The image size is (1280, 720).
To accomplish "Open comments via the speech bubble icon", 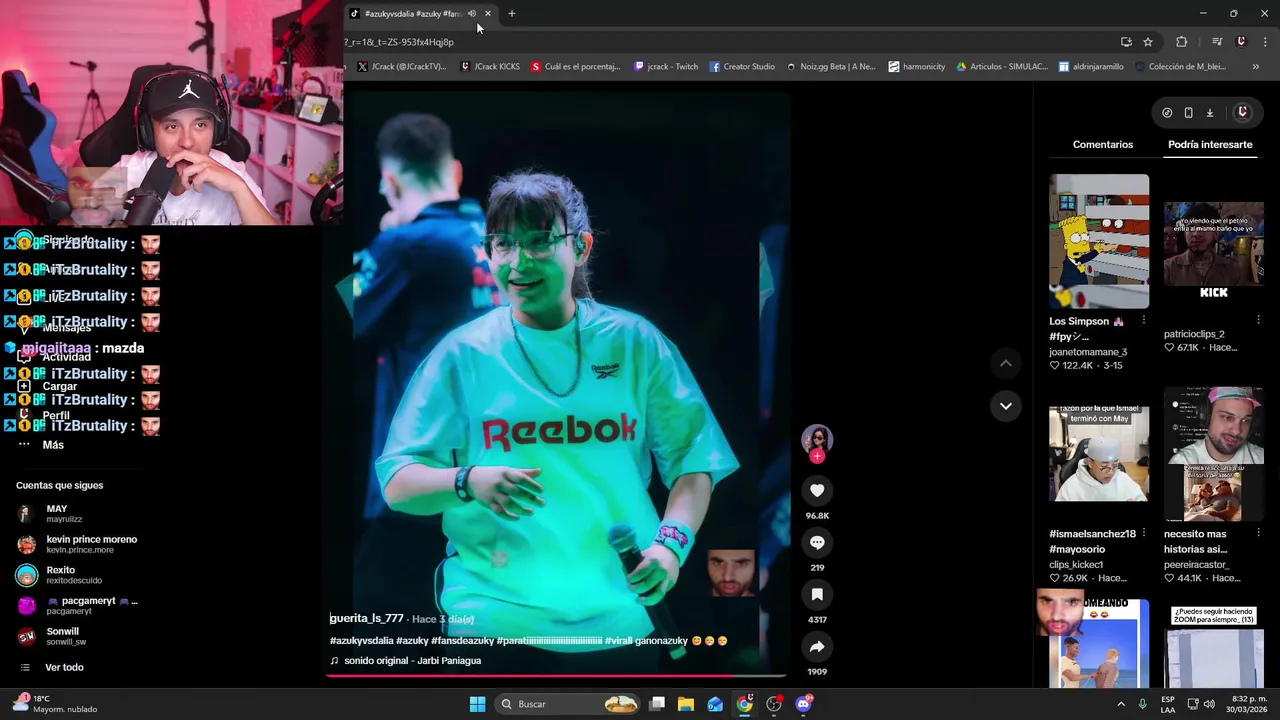I will click(x=817, y=542).
